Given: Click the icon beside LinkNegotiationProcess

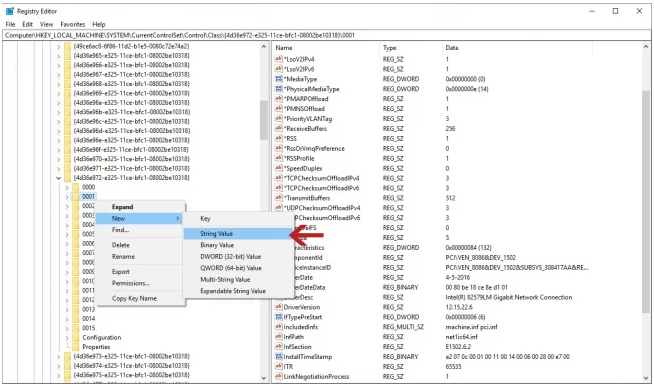Looking at the screenshot, I should [x=279, y=376].
